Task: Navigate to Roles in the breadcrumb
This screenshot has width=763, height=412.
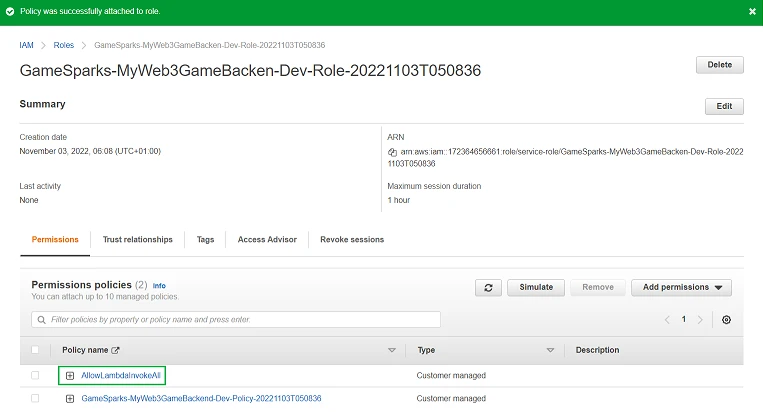Action: point(64,45)
